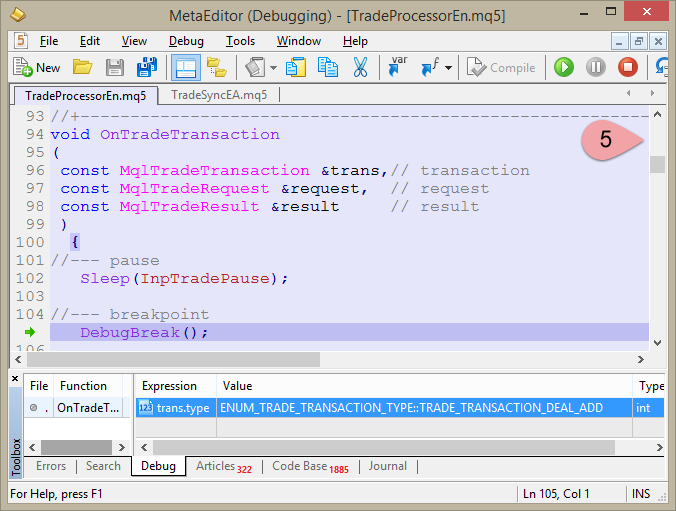Click call stack scroll right arrow

tap(122, 447)
